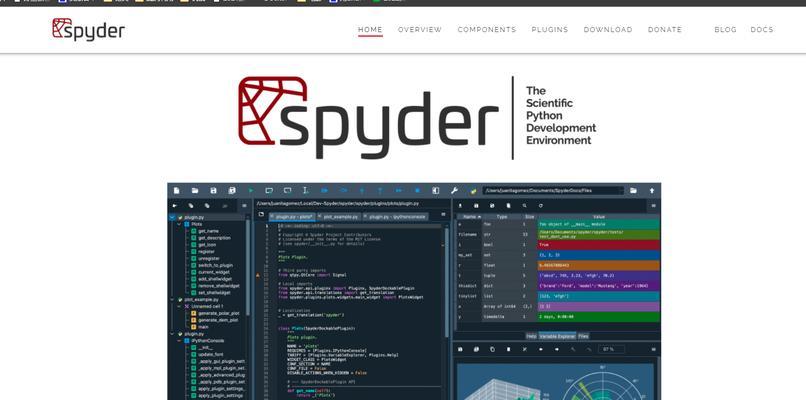The height and width of the screenshot is (400, 806).
Task: Show the next plot with the right arrow
Action: 557,349
